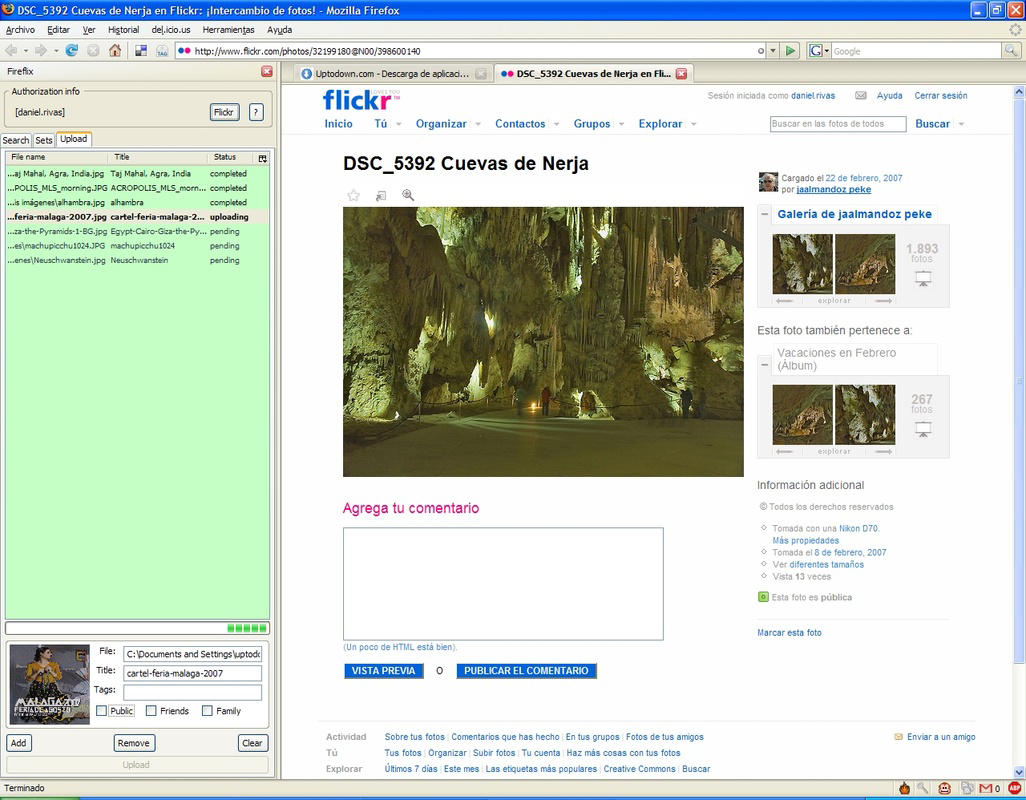The height and width of the screenshot is (800, 1026).
Task: Switch to the Uptodown.com browser tab
Action: [x=394, y=74]
